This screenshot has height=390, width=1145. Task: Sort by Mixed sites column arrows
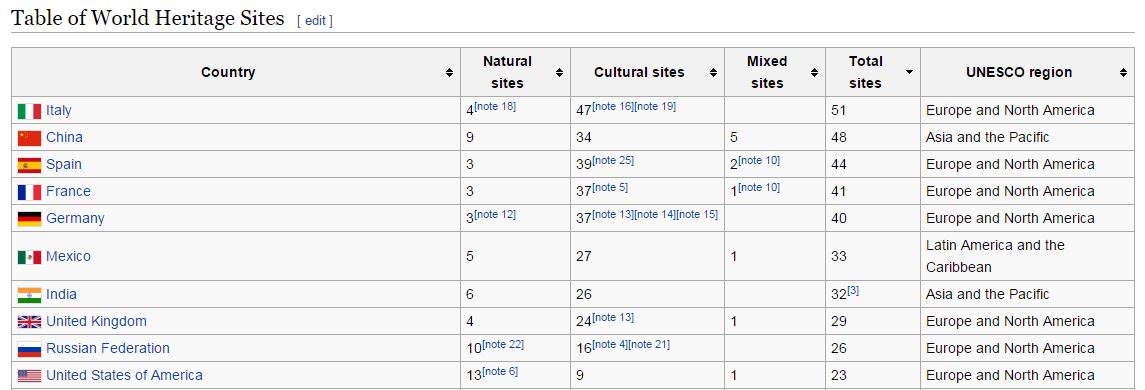814,72
